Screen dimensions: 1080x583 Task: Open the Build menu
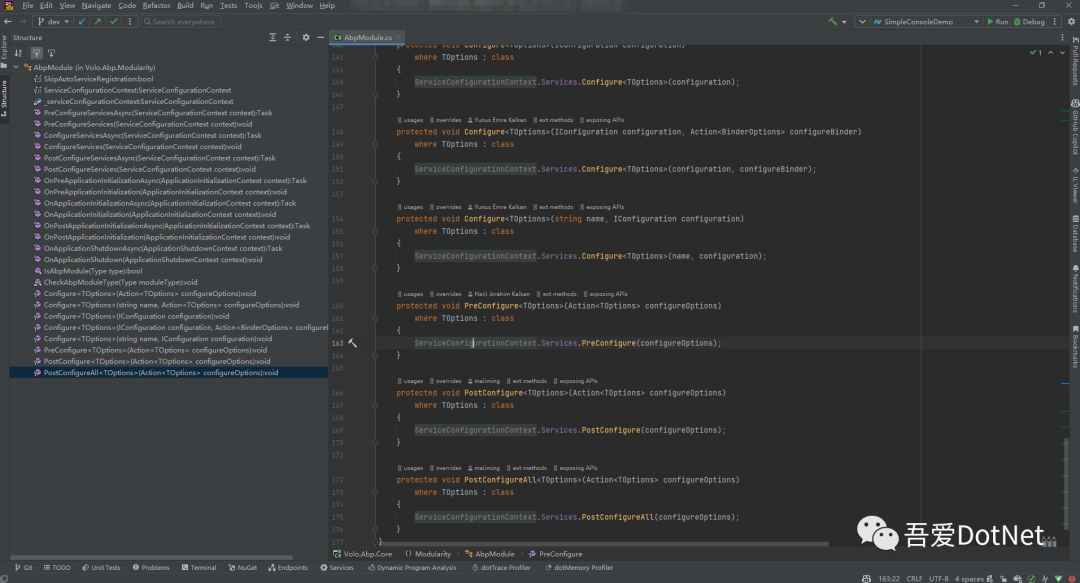point(185,6)
